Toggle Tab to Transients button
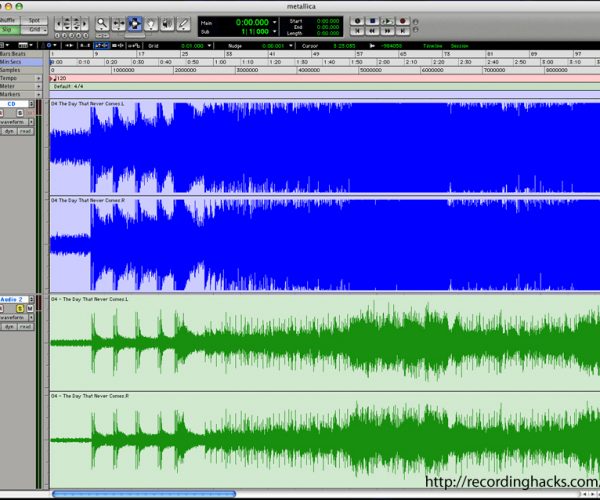Image resolution: width=600 pixels, height=500 pixels. (69, 46)
